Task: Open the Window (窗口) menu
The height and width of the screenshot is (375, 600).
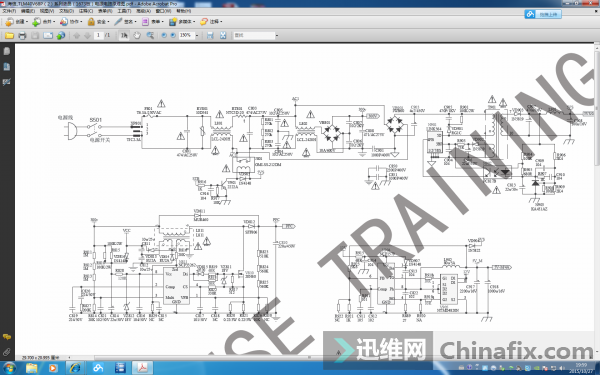Action: point(163,11)
